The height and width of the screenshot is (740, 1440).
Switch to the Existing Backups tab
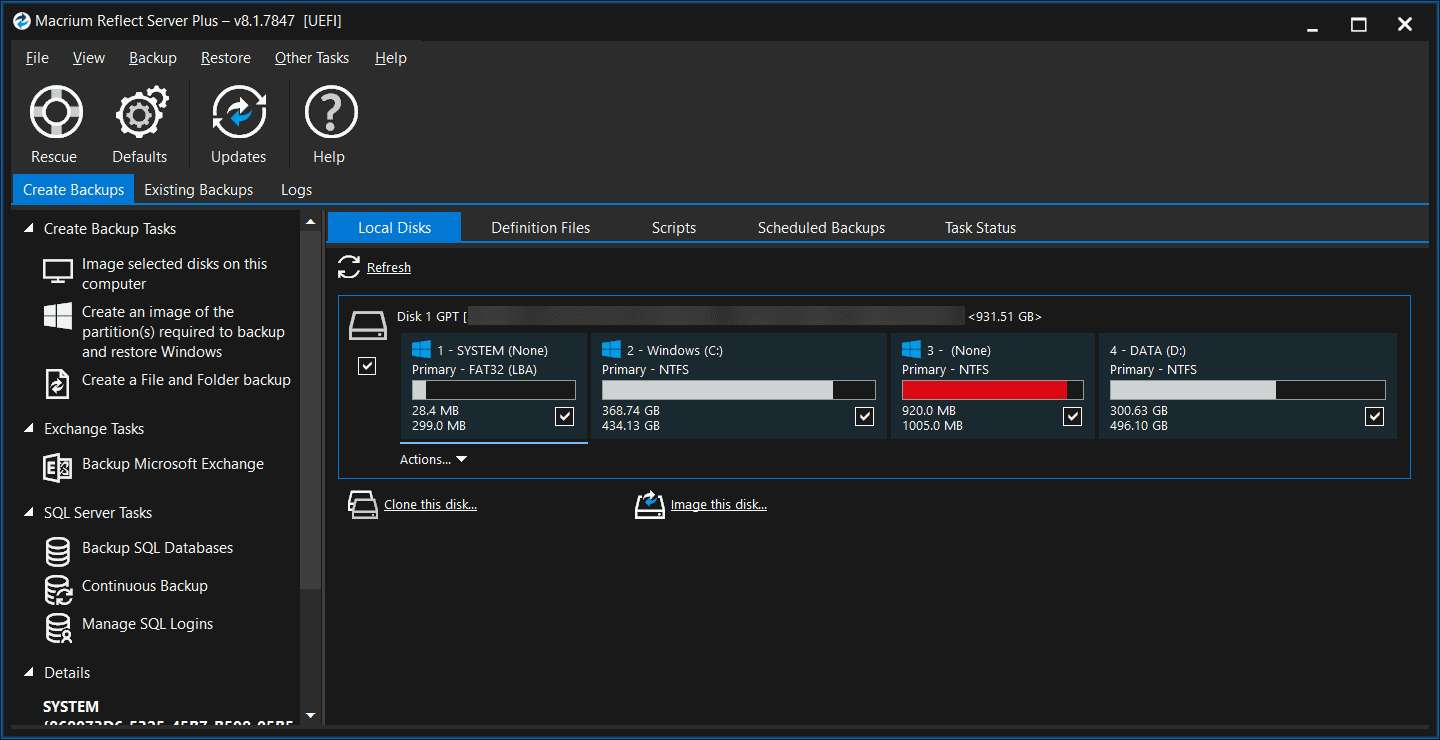(199, 190)
